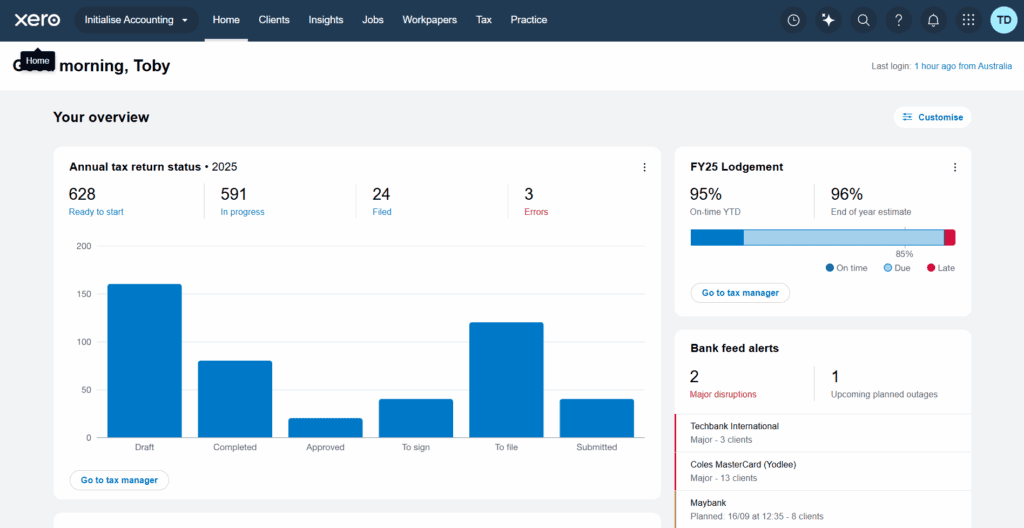The image size is (1024, 528).
Task: Click the Draft bar in the chart
Action: (145, 360)
